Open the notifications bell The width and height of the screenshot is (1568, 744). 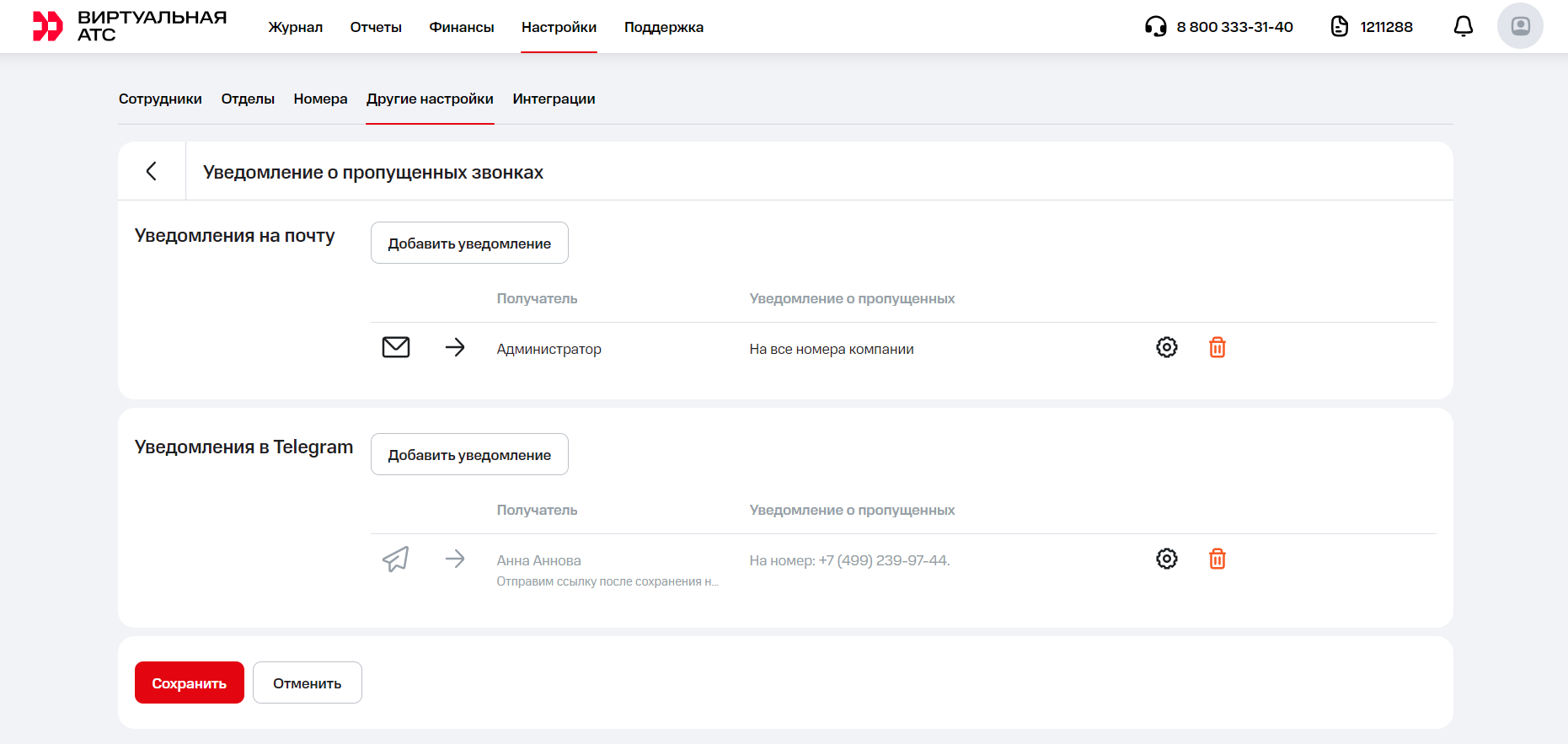[1464, 26]
